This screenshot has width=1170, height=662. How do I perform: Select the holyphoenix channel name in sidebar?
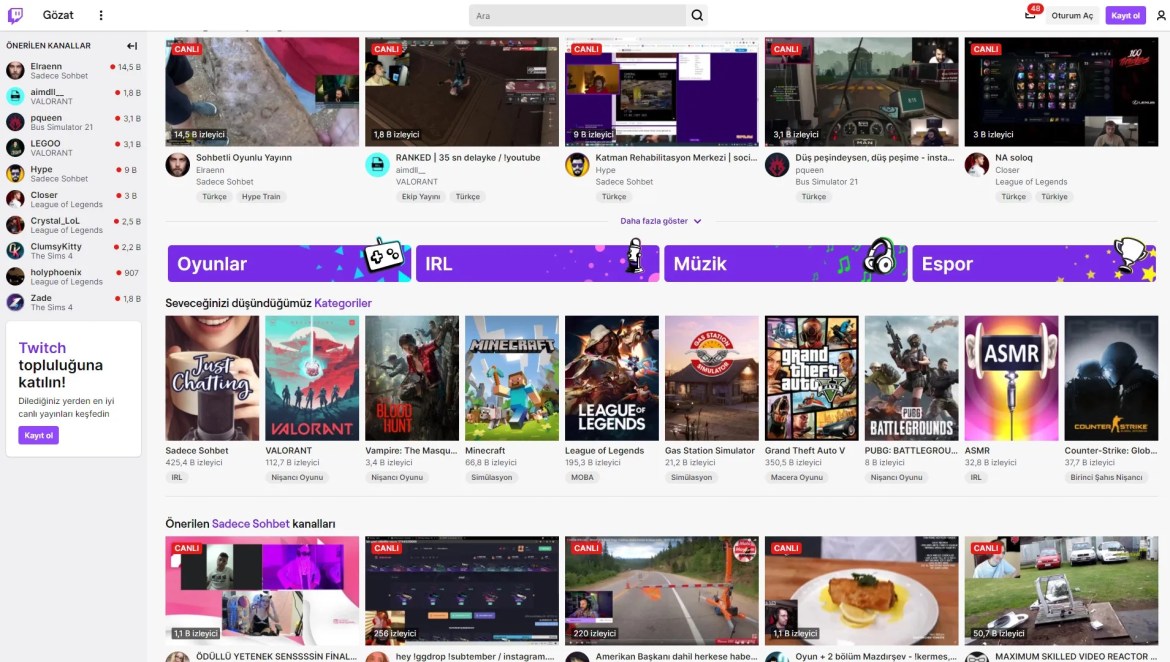coord(56,272)
